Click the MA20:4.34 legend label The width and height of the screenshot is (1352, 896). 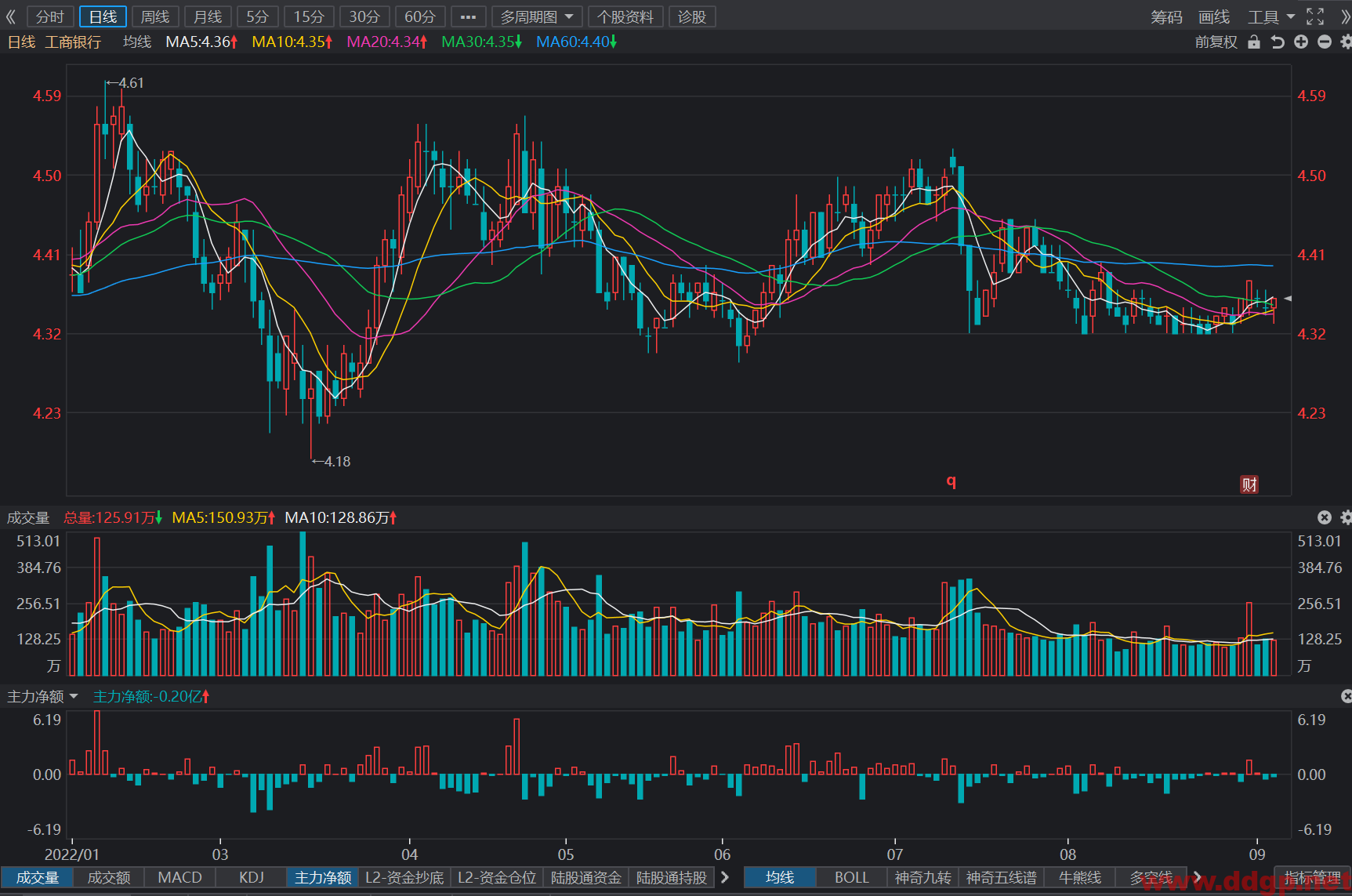coord(387,42)
